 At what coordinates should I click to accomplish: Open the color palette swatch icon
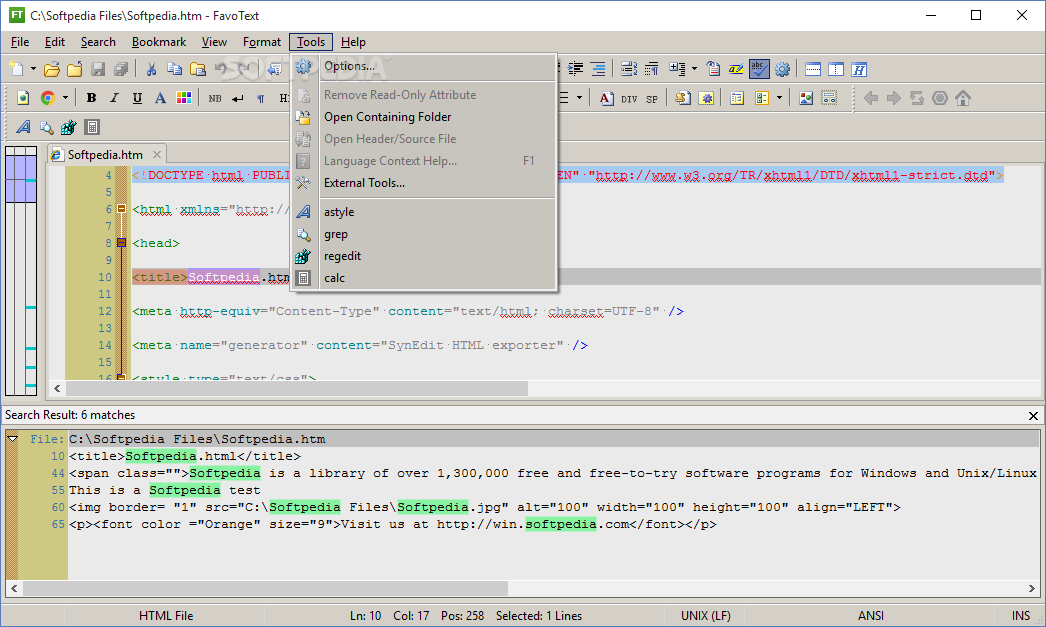click(x=183, y=98)
